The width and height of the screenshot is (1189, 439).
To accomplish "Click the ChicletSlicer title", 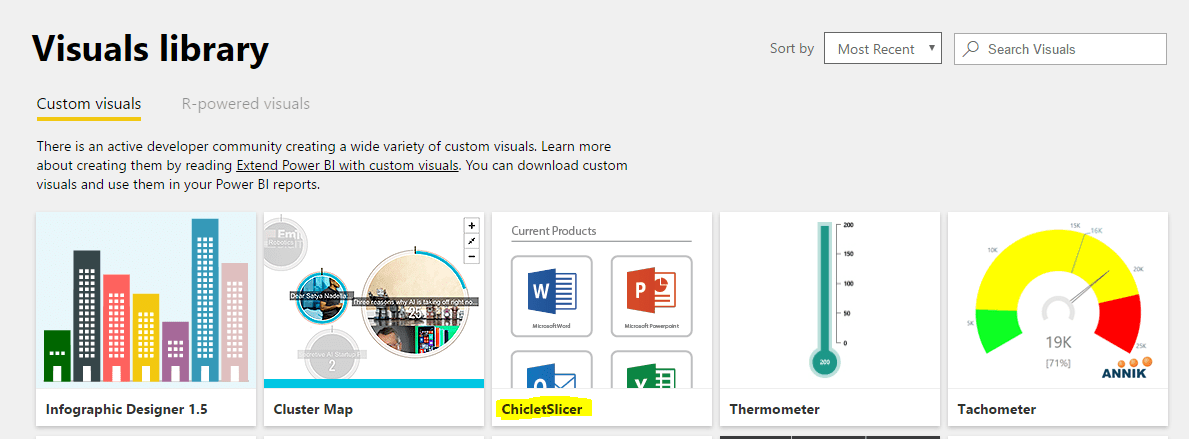I will [542, 409].
